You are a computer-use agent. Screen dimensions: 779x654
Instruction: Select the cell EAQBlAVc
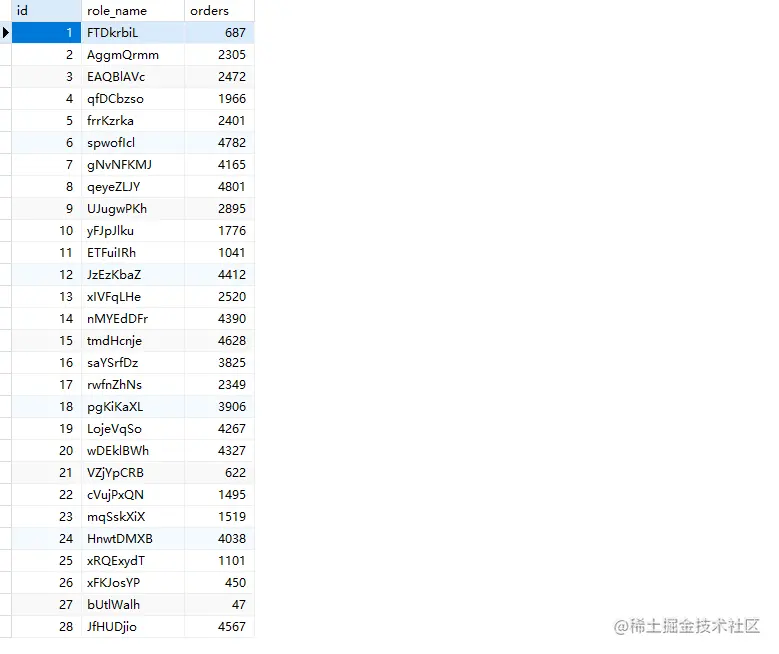tap(133, 77)
